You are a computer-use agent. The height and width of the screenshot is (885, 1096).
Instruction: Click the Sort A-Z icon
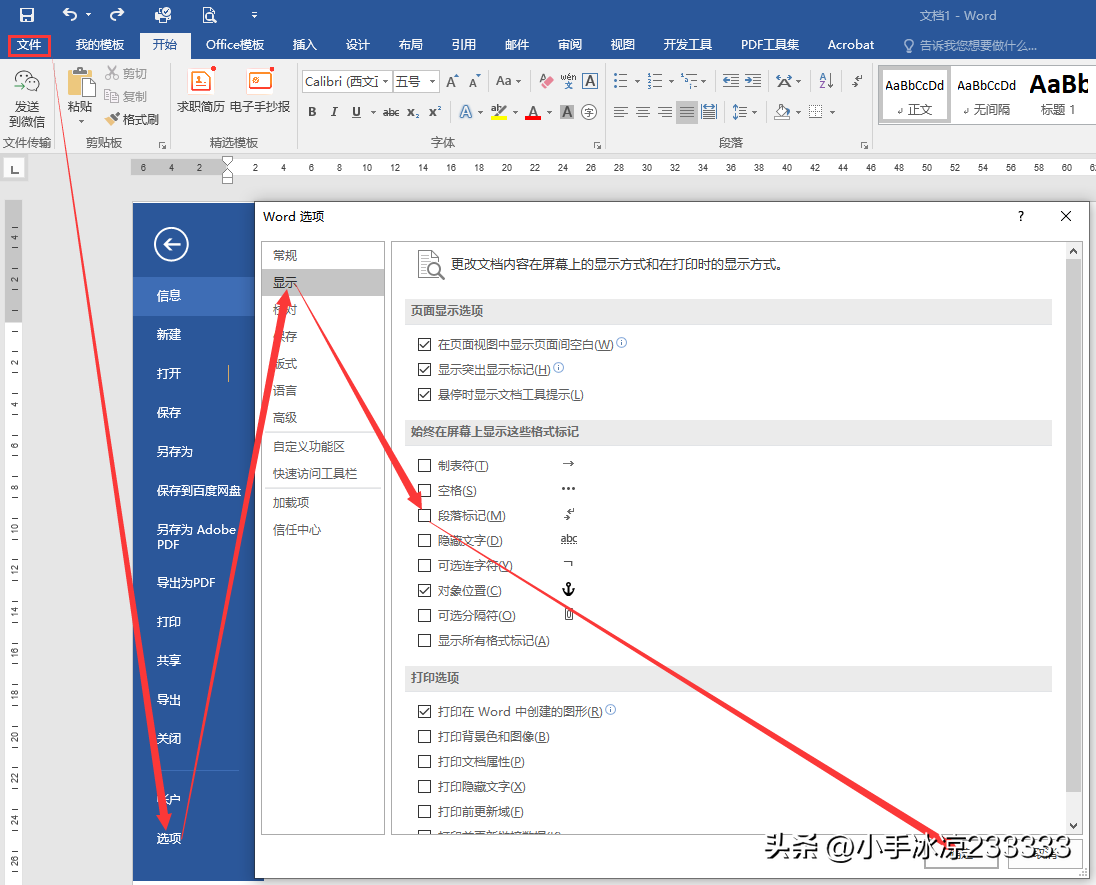point(826,81)
